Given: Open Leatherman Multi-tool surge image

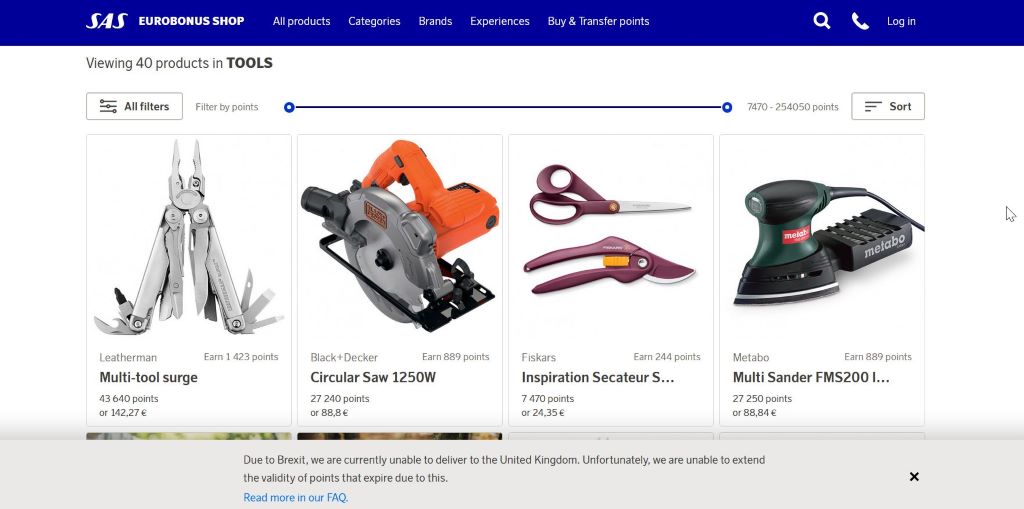Looking at the screenshot, I should pos(189,237).
